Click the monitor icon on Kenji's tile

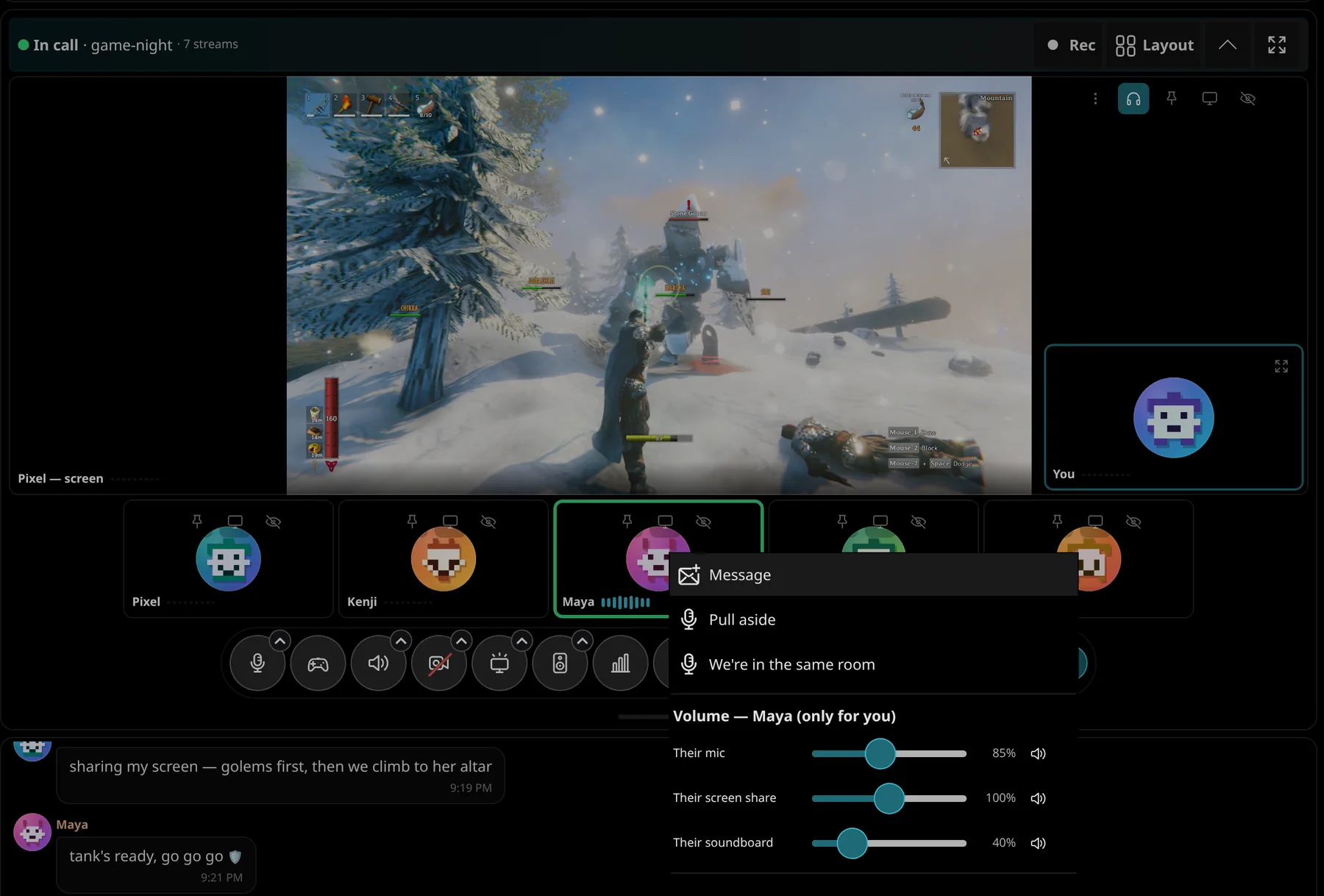pyautogui.click(x=450, y=521)
